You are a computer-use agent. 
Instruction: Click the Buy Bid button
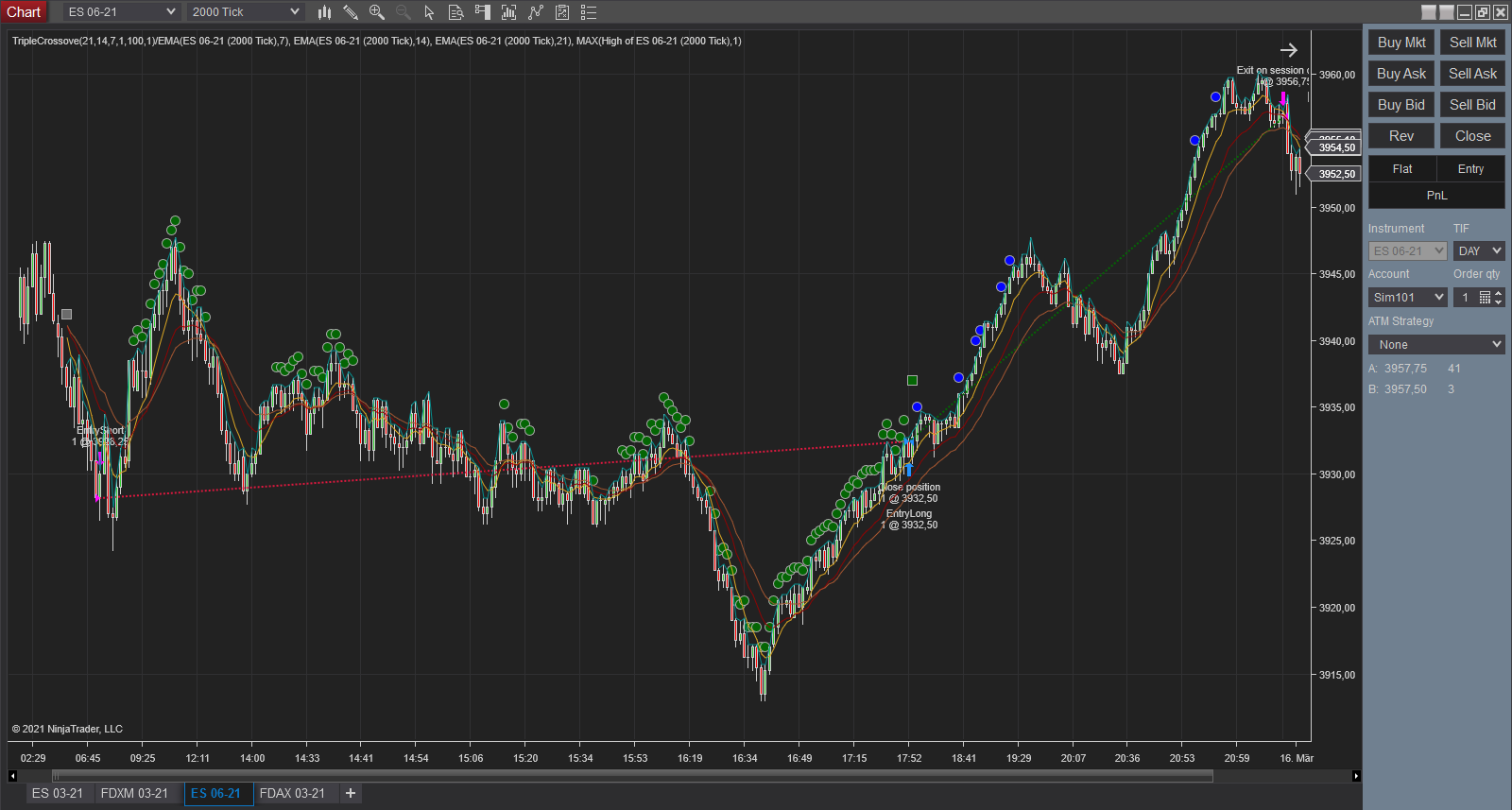click(x=1401, y=105)
